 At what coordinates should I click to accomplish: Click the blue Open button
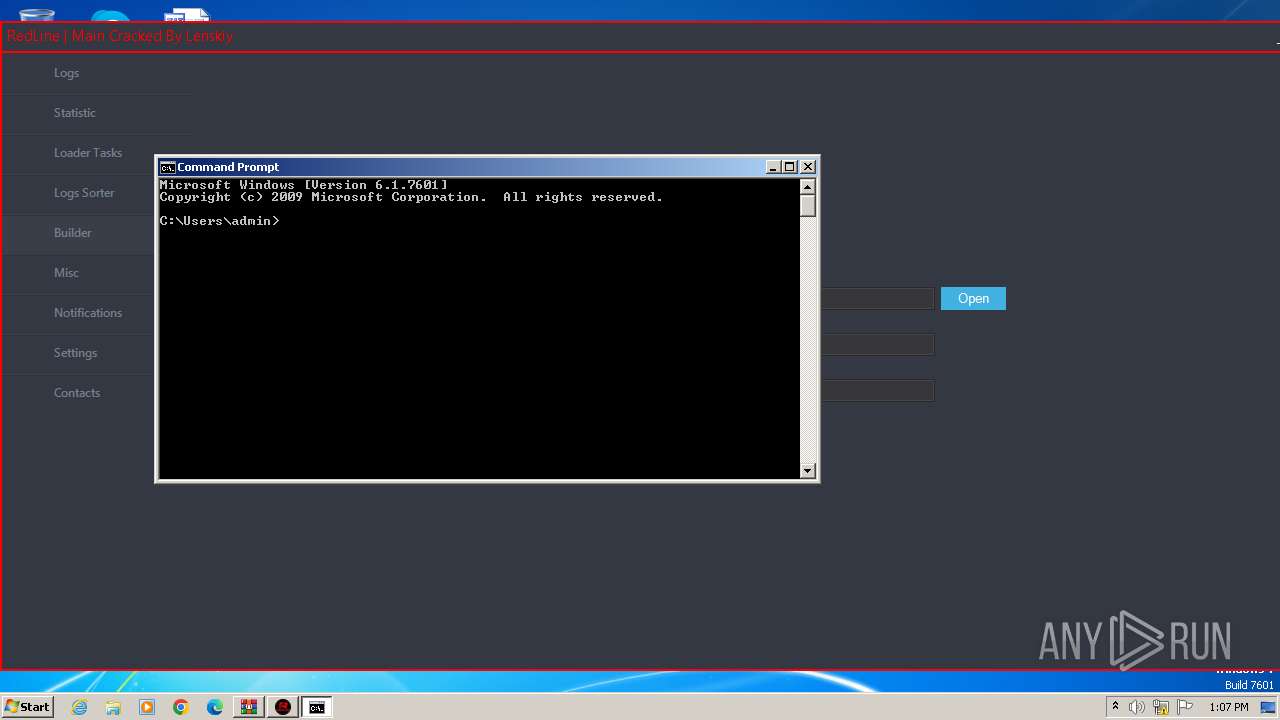coord(973,299)
